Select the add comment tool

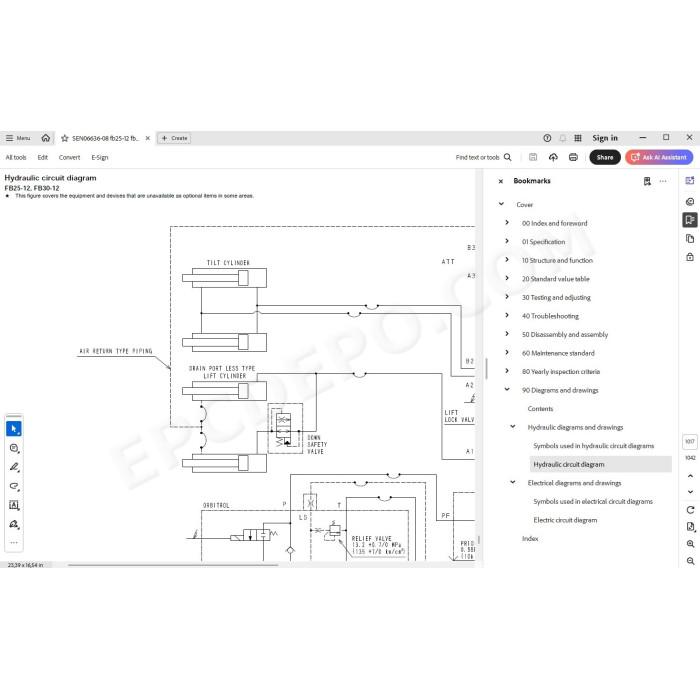[14, 448]
